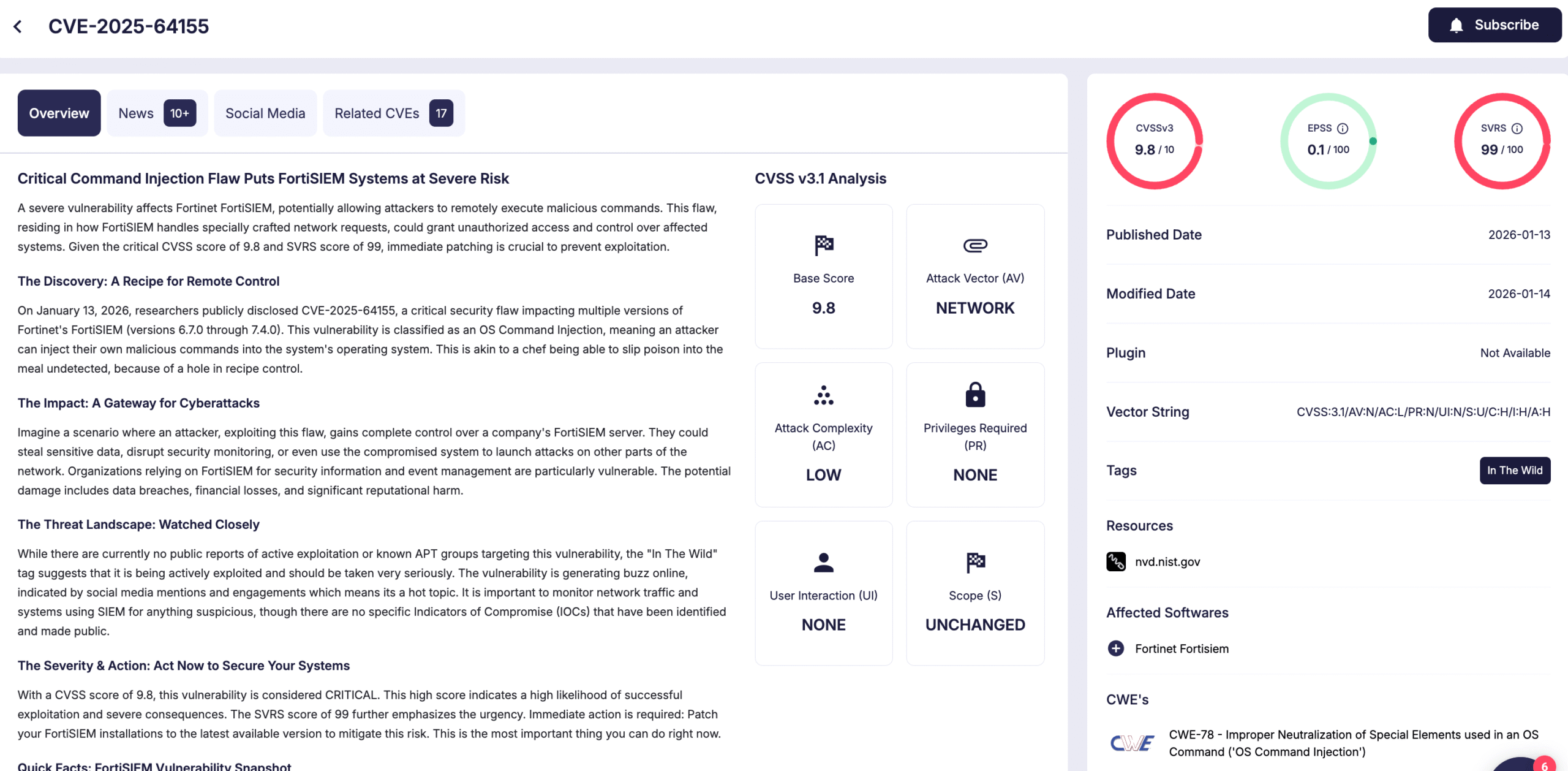Click the Plugin Not Available value
The width and height of the screenshot is (1568, 771).
(x=1515, y=353)
